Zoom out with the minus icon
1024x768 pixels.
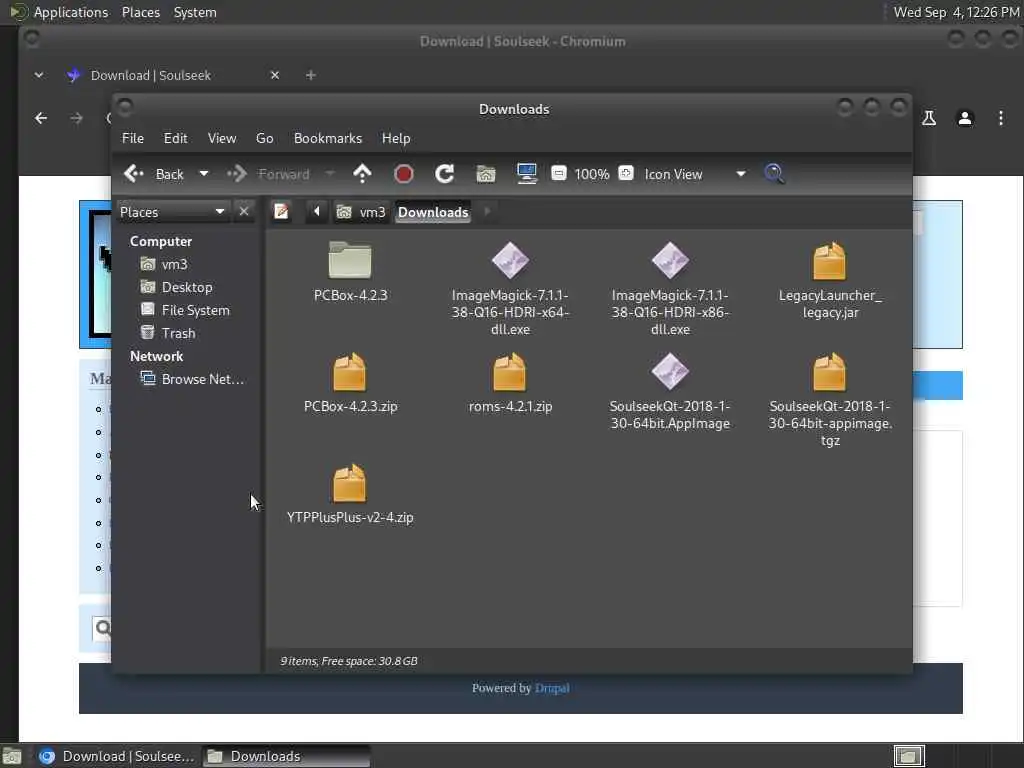coord(559,174)
